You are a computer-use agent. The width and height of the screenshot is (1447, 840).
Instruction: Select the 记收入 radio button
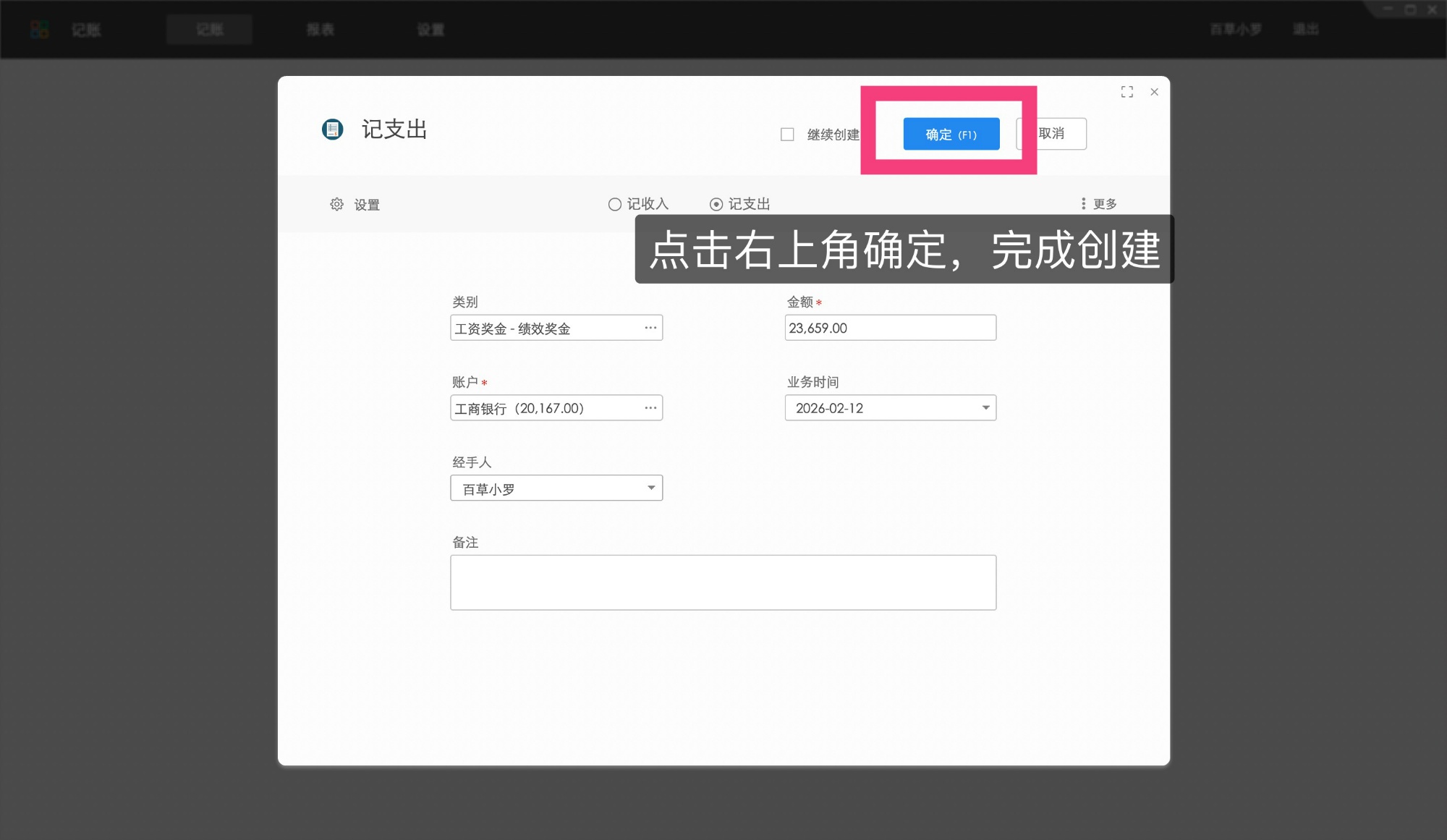click(614, 203)
